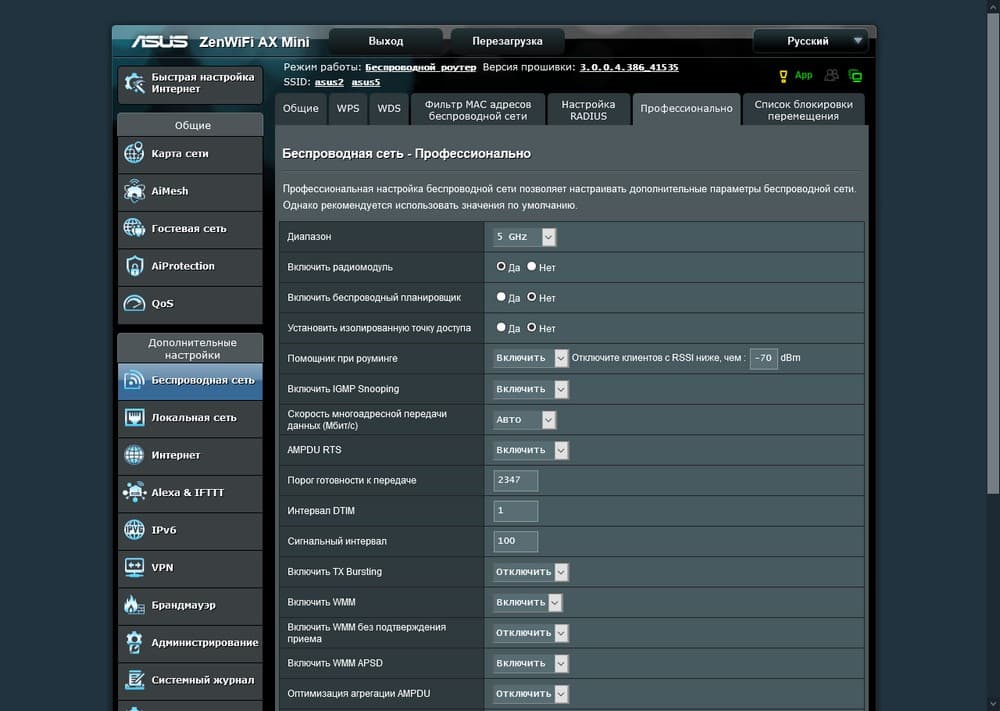Click the green network status icon
Screen dimensions: 1000x711
coord(855,76)
